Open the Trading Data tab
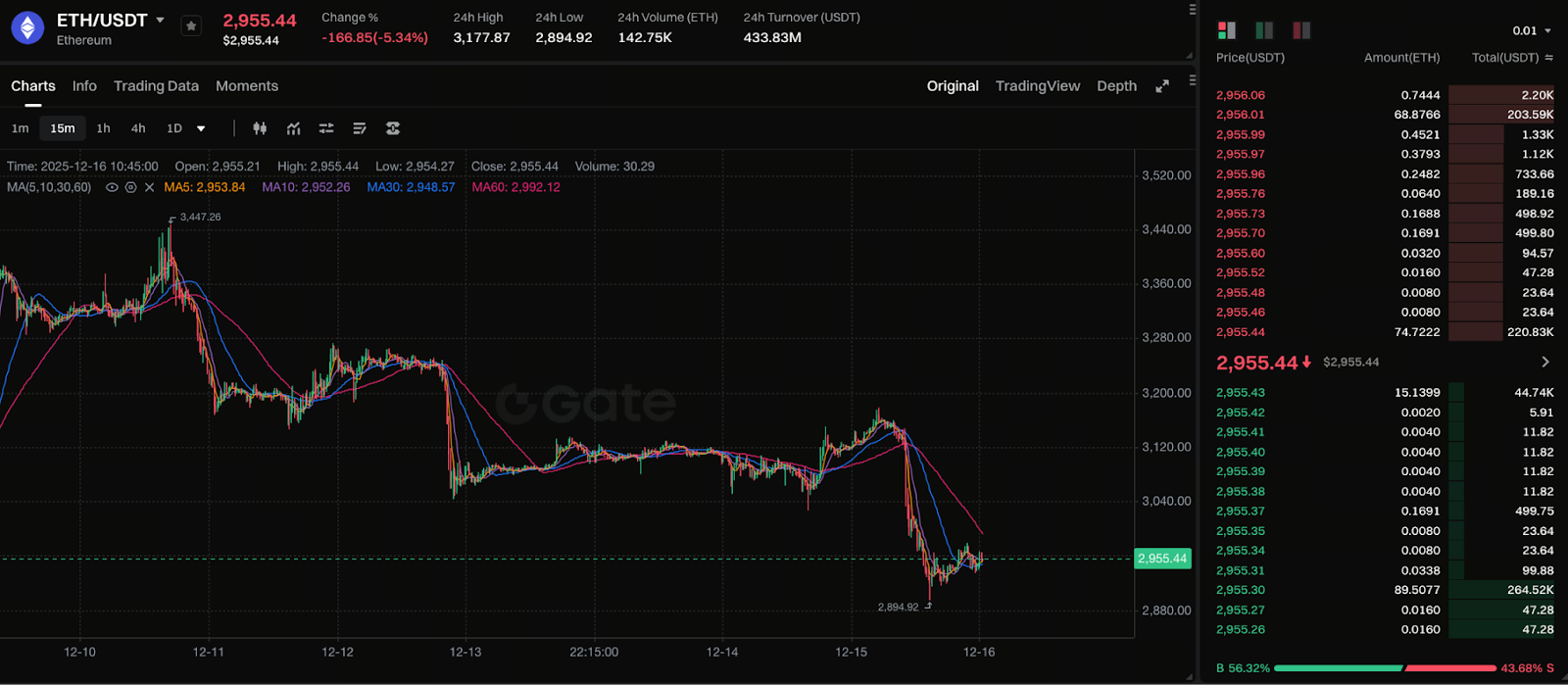 click(156, 86)
